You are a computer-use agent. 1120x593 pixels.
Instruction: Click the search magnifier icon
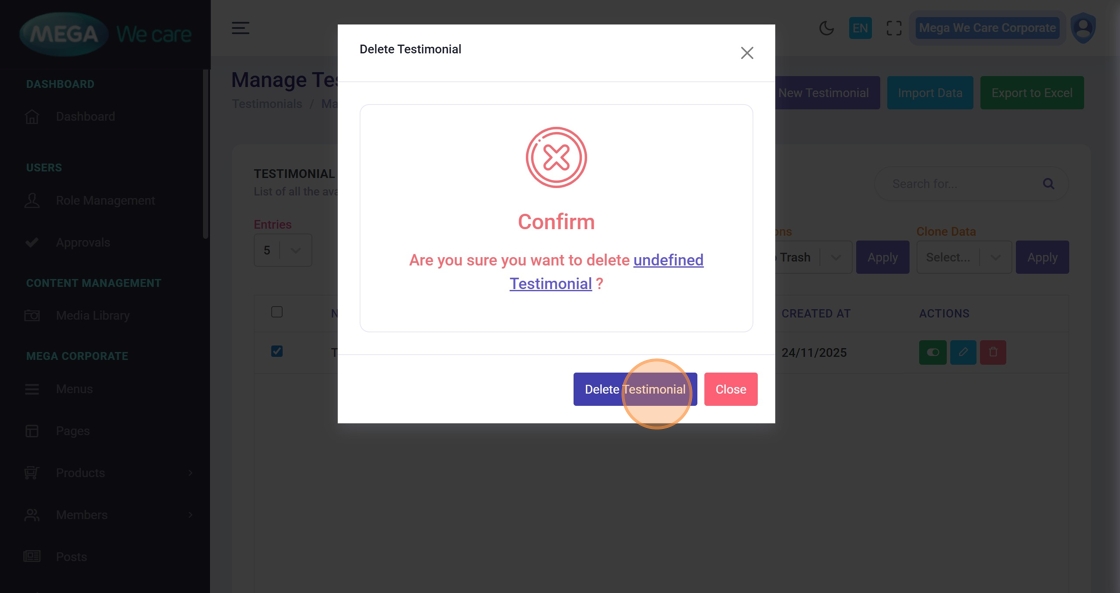(x=1048, y=184)
